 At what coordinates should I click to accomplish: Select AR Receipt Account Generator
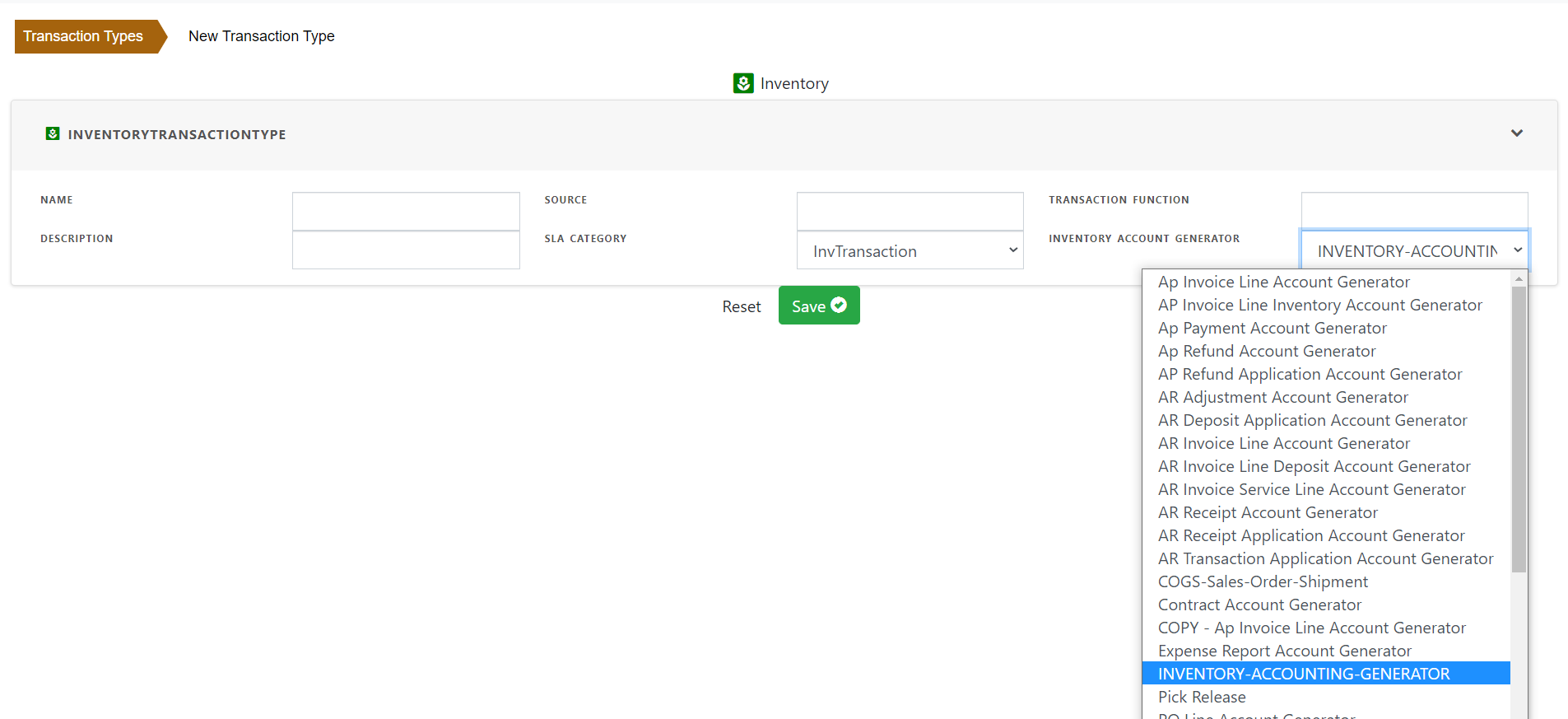click(1326, 512)
